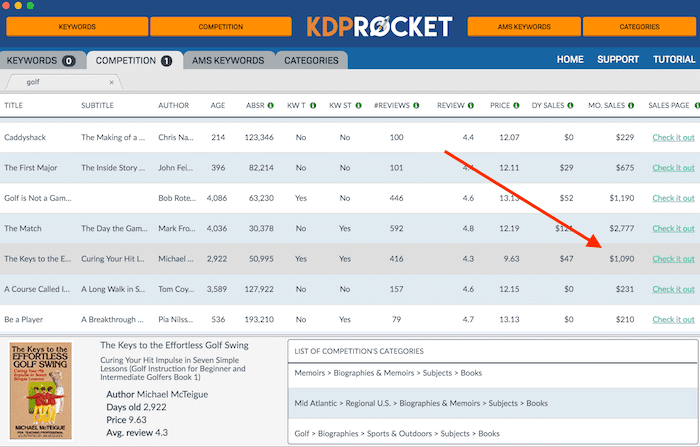Screen dimensions: 700x447
Task: Close the golf search tab
Action: click(x=111, y=82)
